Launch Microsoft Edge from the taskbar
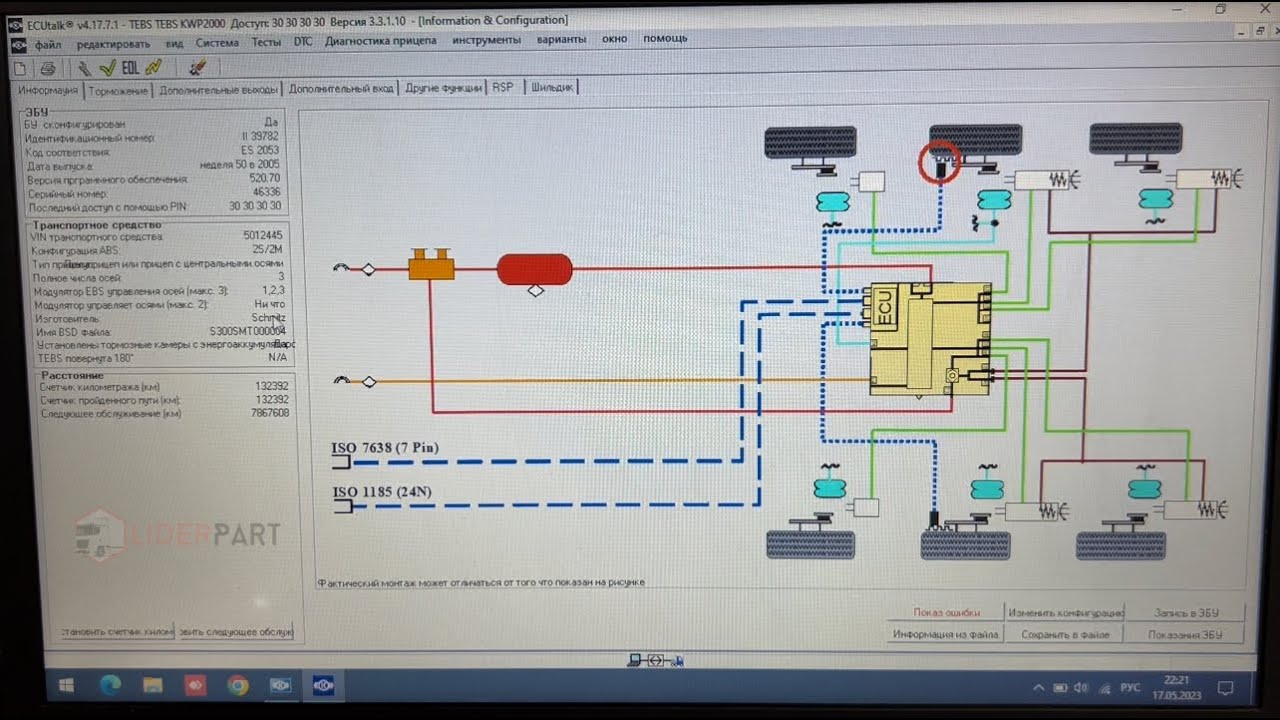 (x=110, y=686)
